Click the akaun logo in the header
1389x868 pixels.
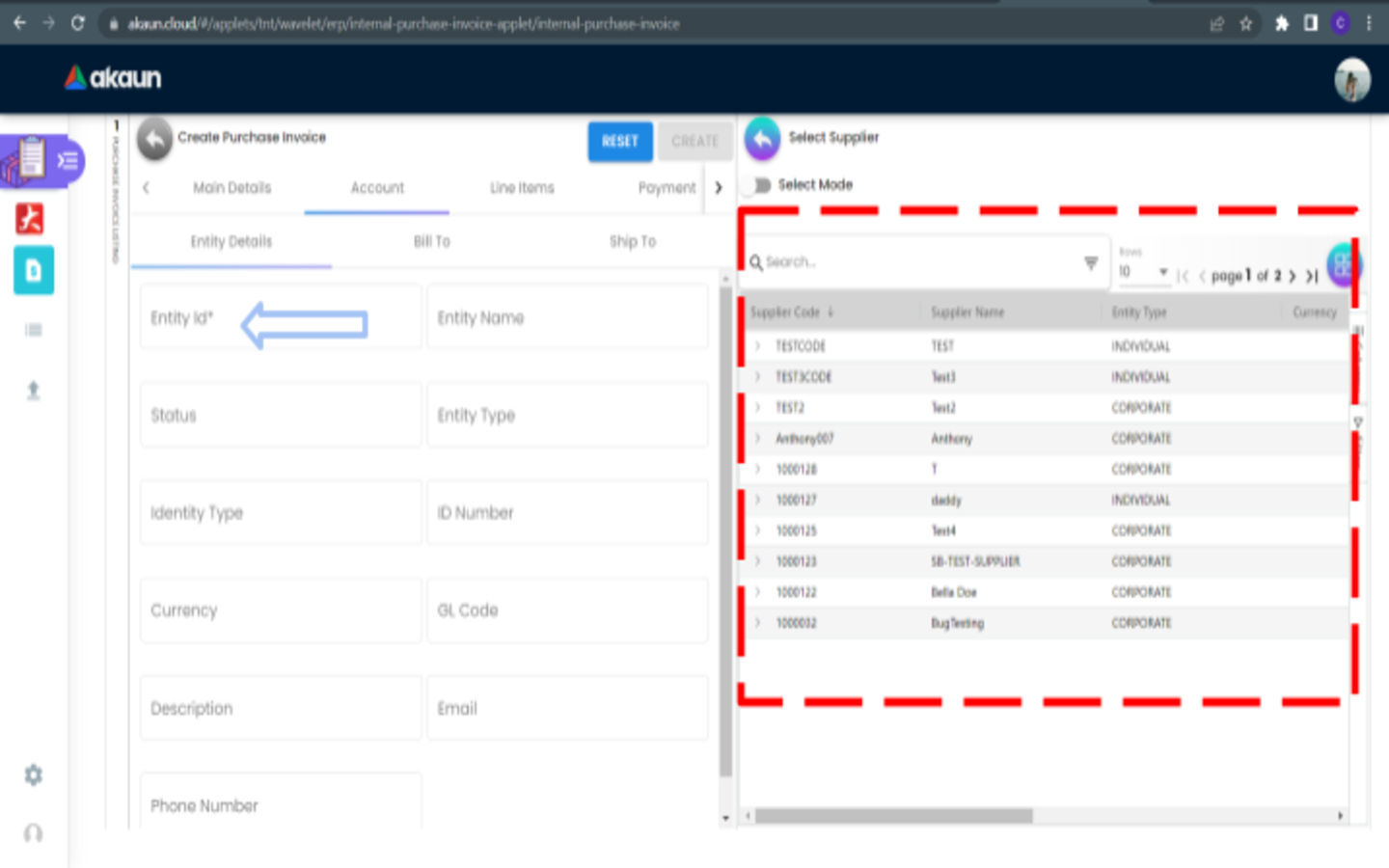coord(113,78)
